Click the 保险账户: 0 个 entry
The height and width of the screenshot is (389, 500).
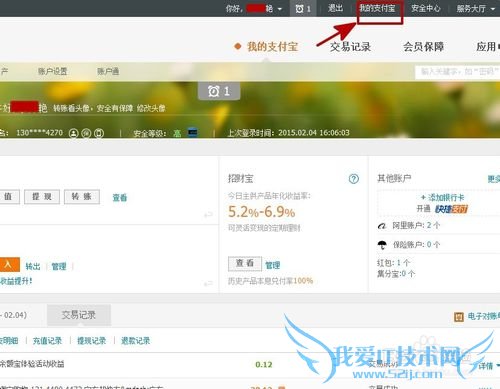point(416,245)
